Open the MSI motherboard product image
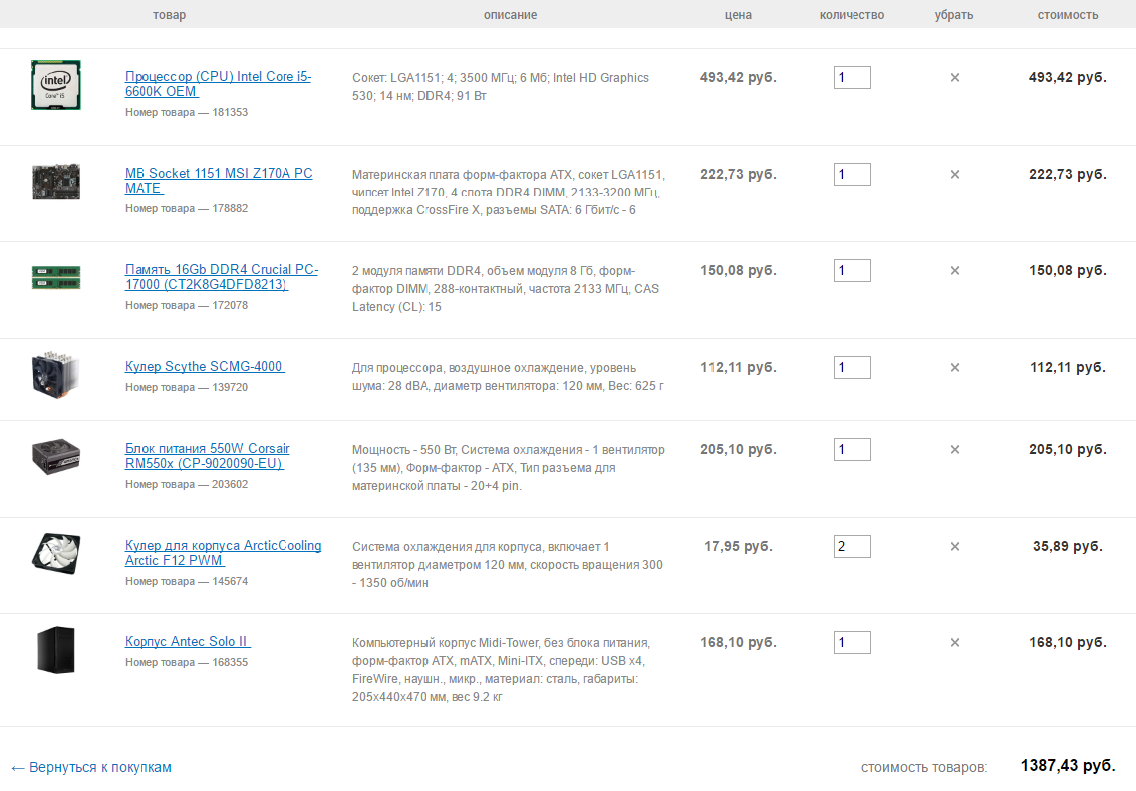 point(56,181)
